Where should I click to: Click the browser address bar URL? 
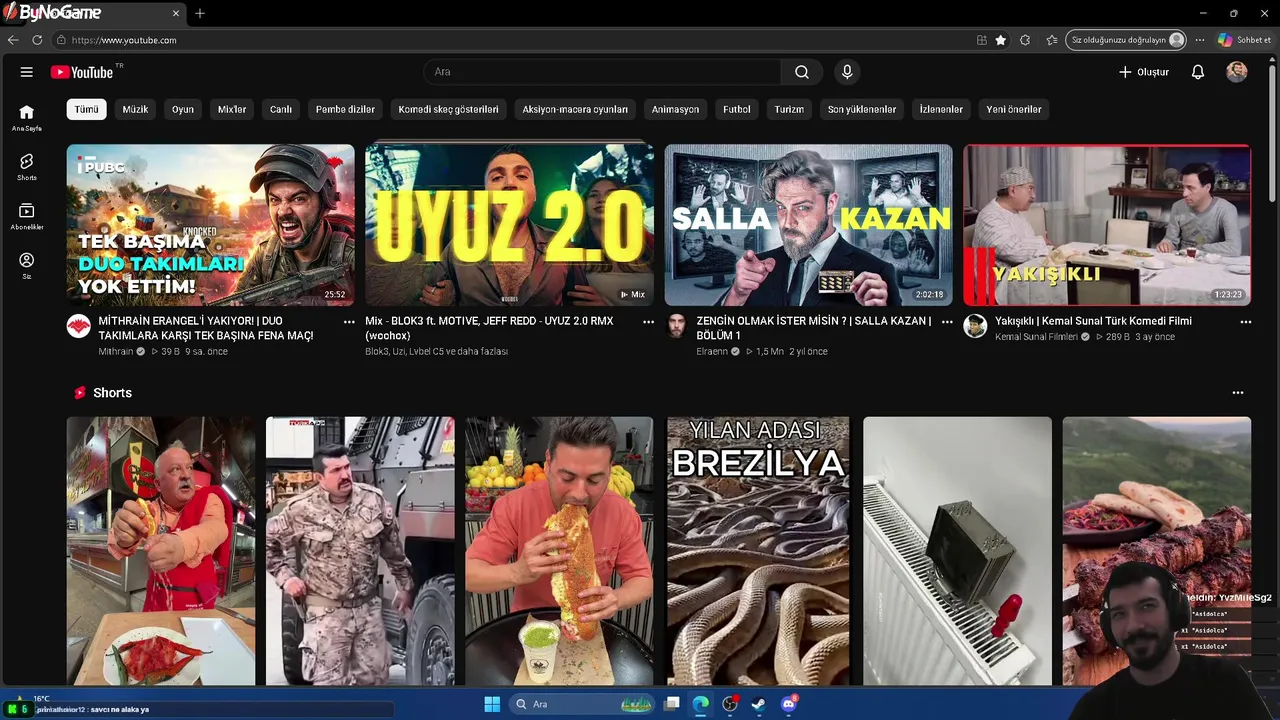point(124,40)
